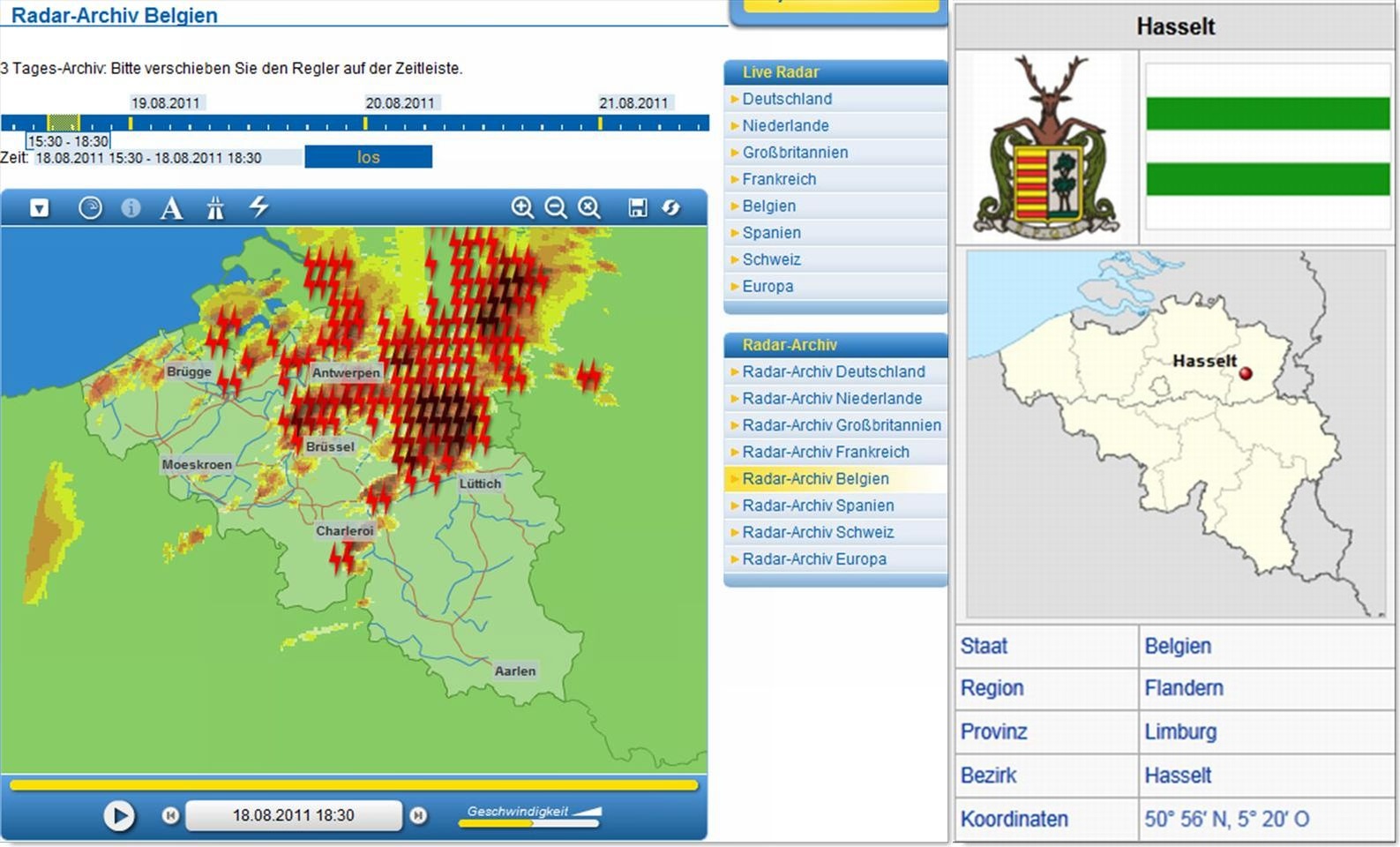Open Radar-Archiv Deutschland from the sidebar

[x=833, y=371]
